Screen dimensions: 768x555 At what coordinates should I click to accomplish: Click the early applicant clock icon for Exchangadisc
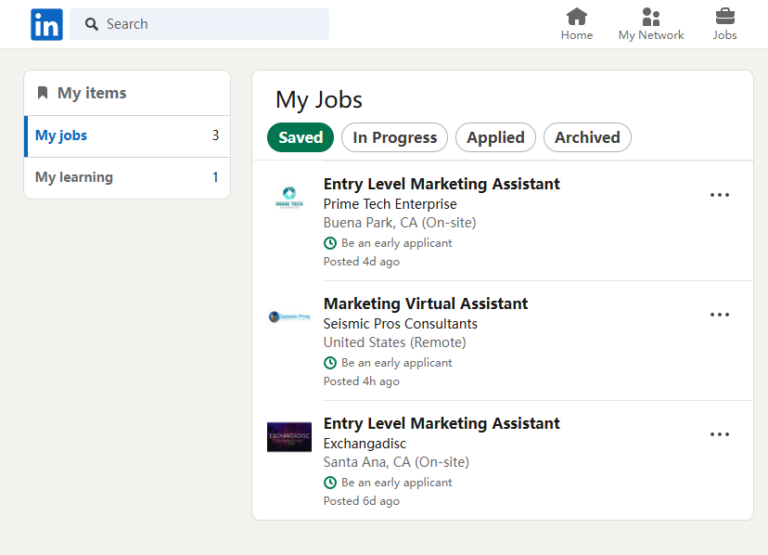[x=330, y=483]
